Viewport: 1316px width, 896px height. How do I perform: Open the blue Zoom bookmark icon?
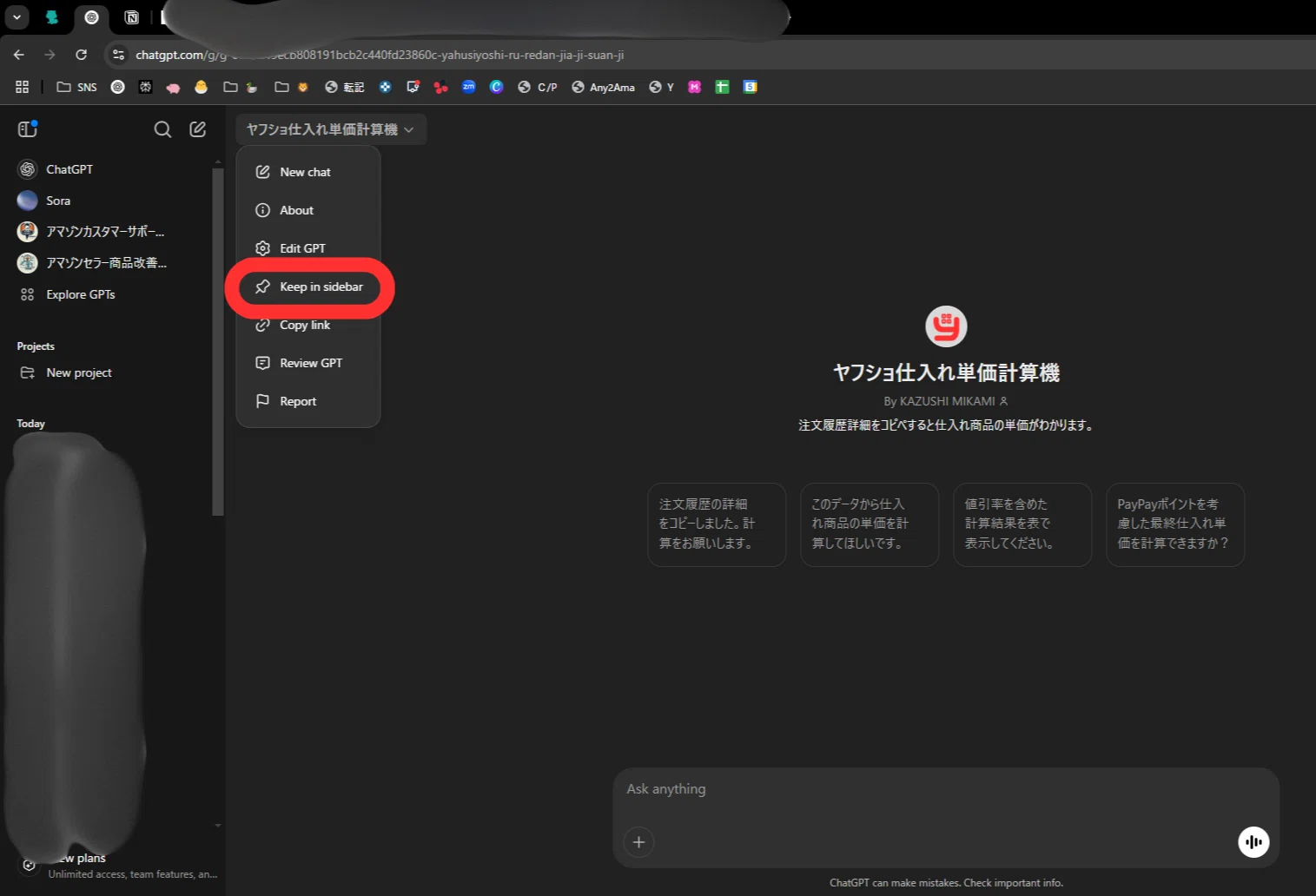click(x=469, y=87)
